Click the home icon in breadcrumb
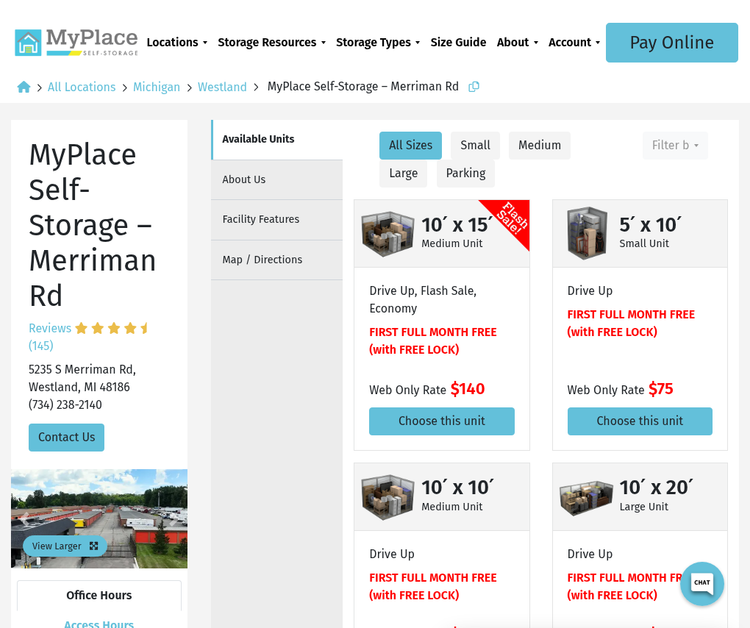Viewport: 750px width, 628px height. (x=23, y=87)
